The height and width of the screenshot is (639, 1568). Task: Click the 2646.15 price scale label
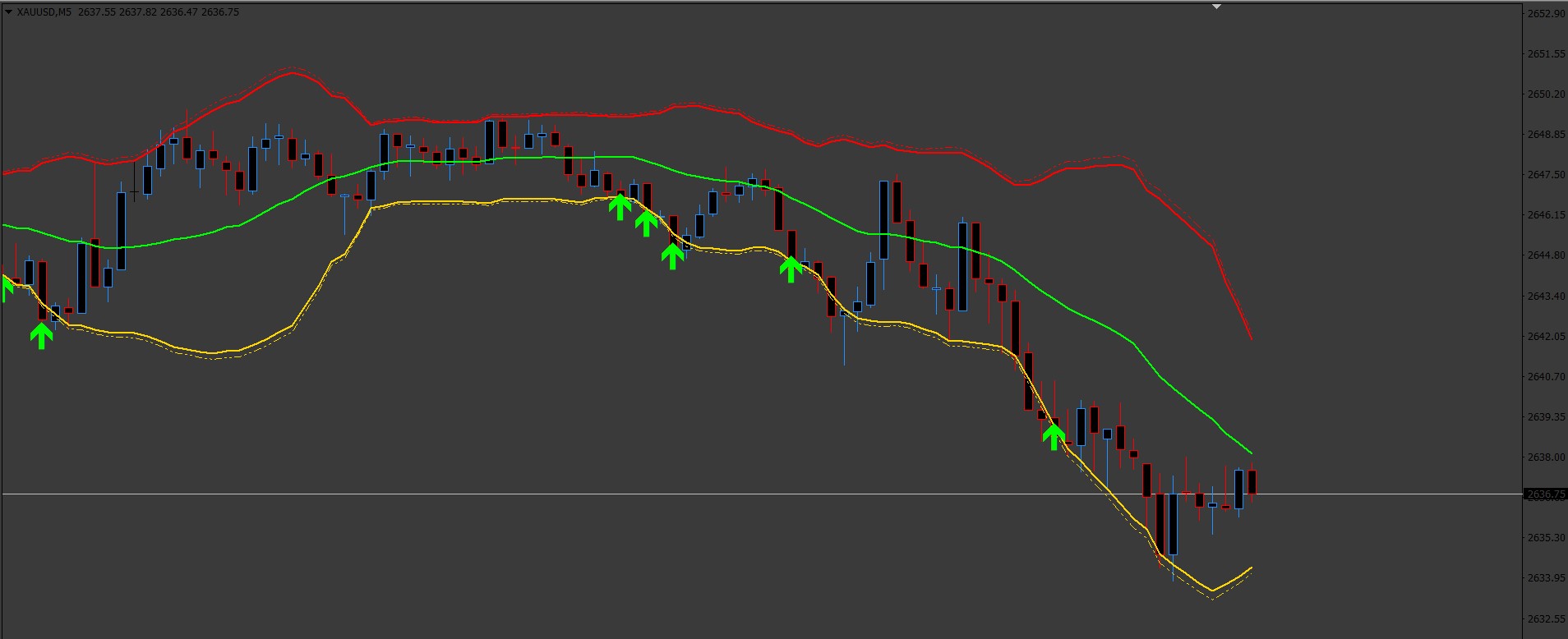coord(1546,215)
